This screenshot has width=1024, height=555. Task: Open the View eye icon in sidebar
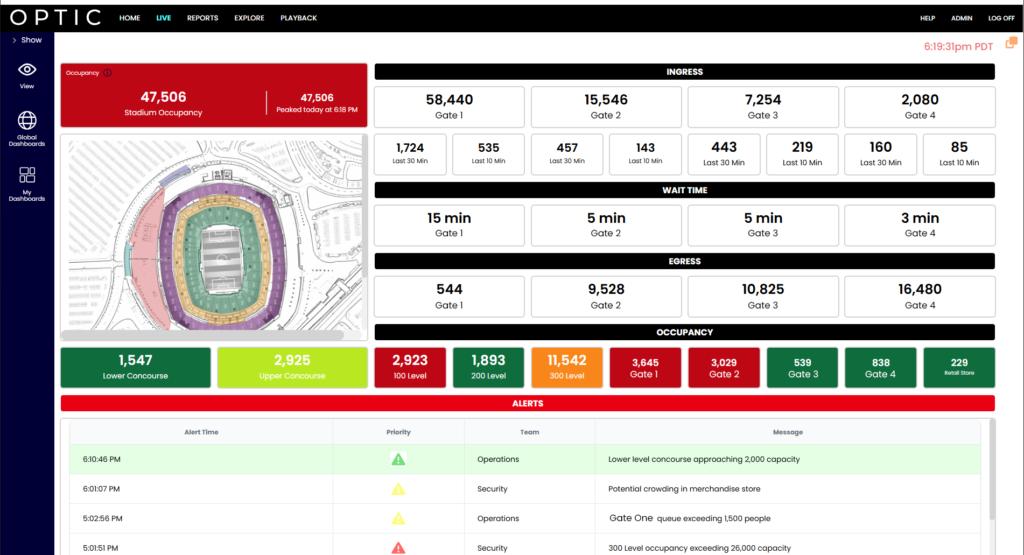click(27, 70)
